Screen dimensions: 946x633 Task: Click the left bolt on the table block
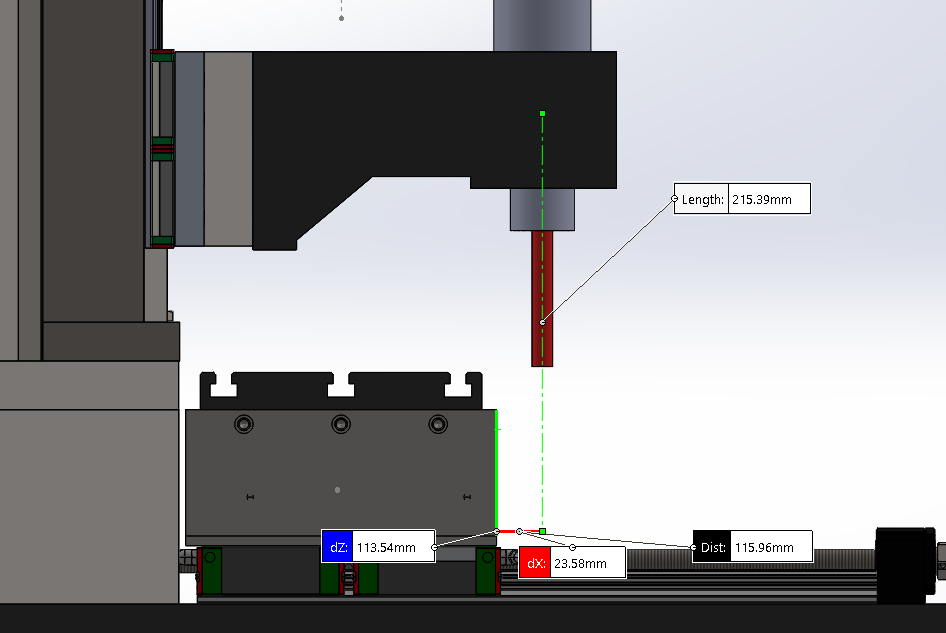(244, 424)
